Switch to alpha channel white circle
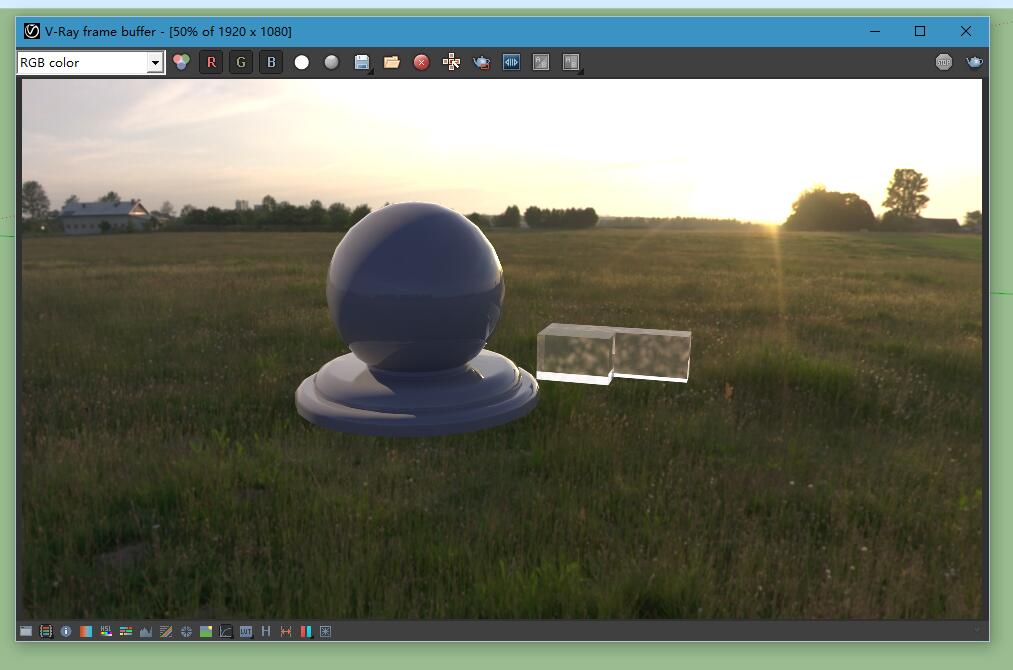Viewport: 1013px width, 670px height. (x=302, y=63)
